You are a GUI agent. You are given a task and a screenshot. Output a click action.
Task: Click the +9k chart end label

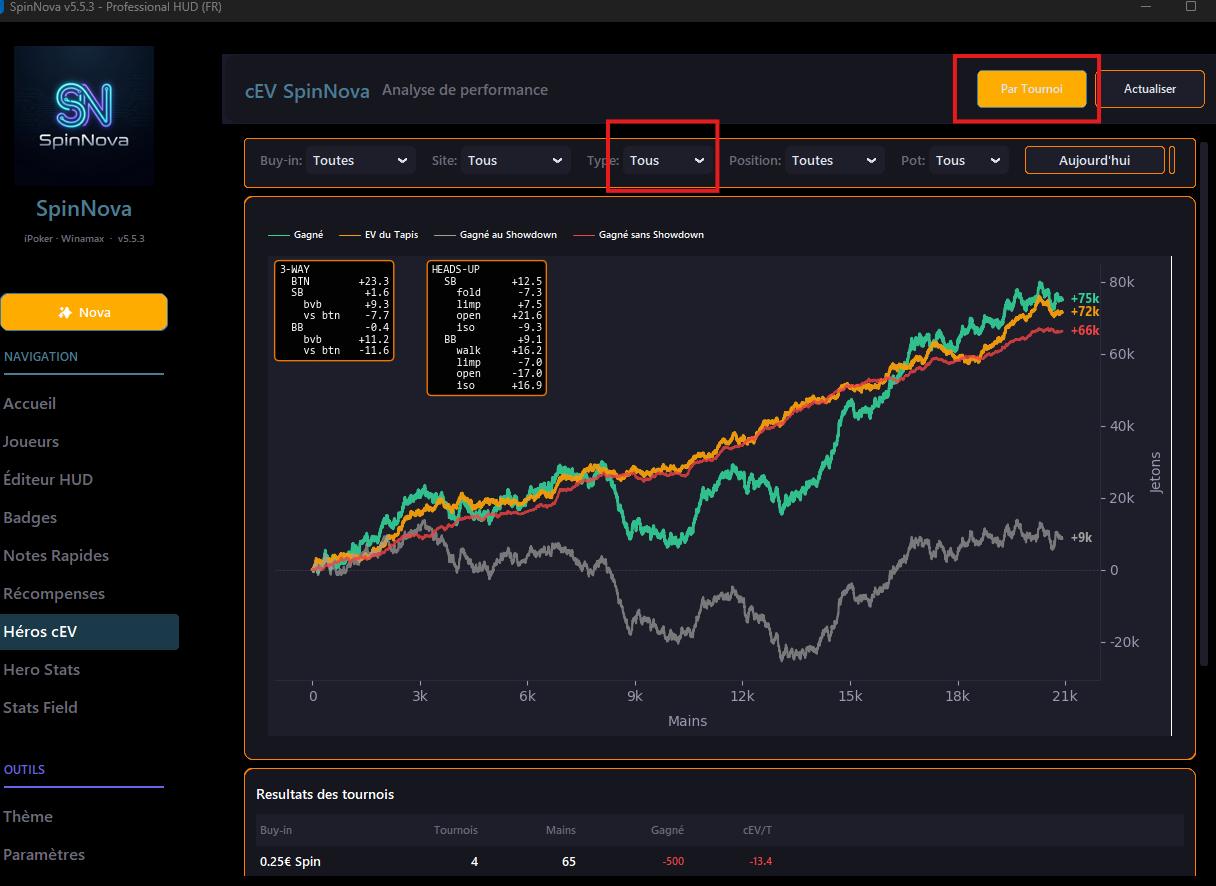click(x=1081, y=537)
